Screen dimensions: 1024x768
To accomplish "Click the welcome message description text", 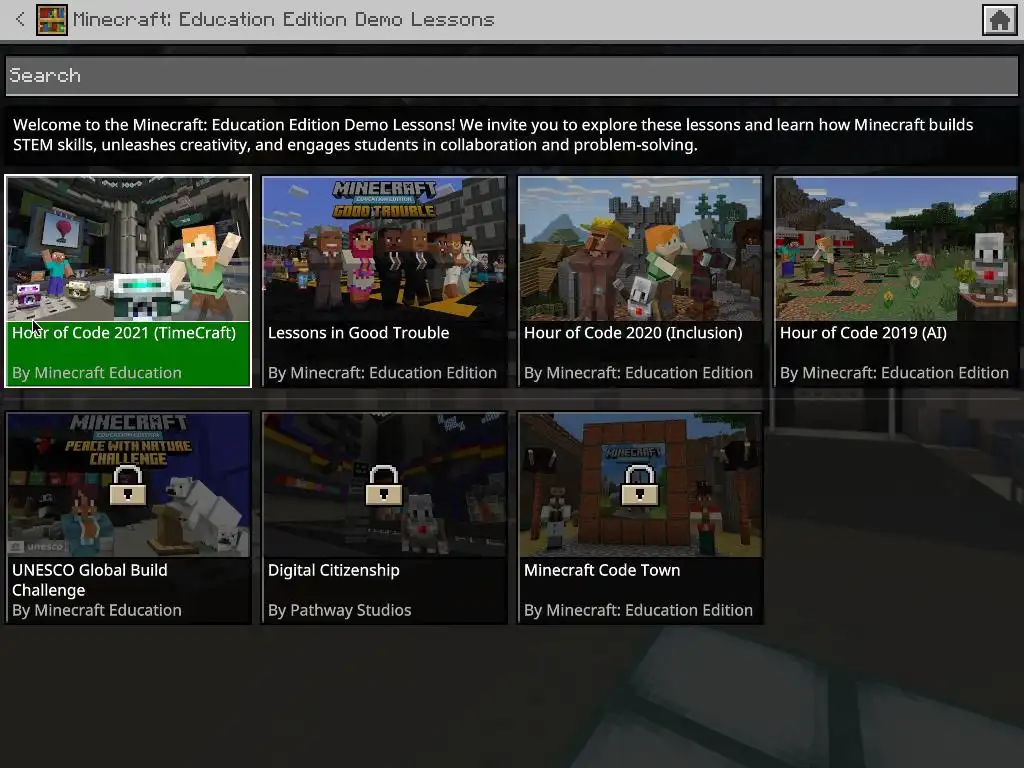I will click(x=493, y=135).
